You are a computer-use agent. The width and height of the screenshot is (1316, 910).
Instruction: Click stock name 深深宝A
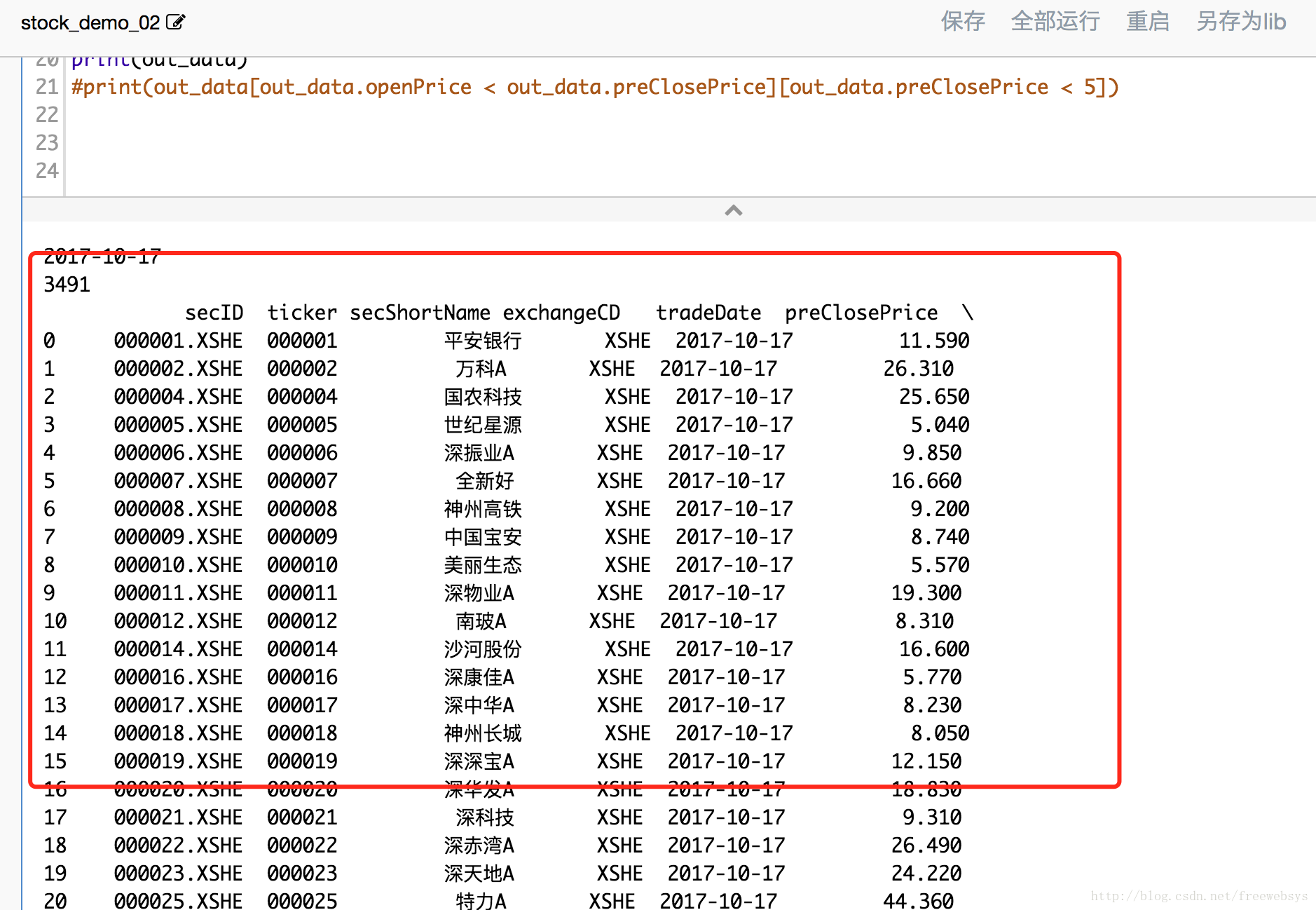[x=479, y=761]
